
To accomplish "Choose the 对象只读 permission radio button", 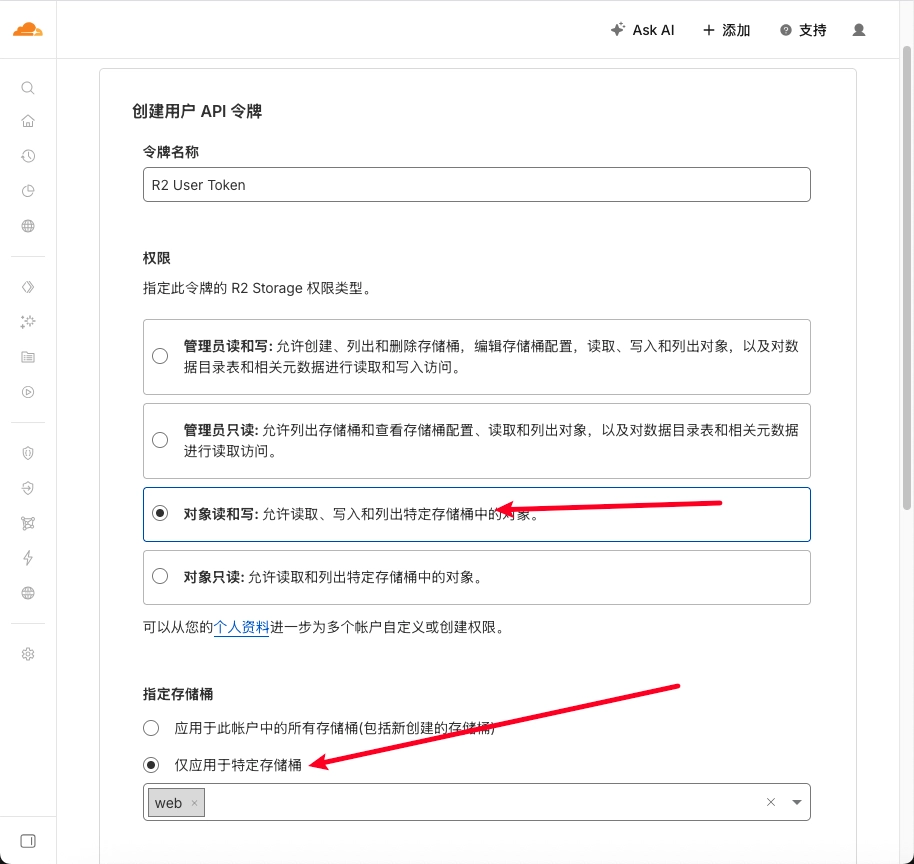I will click(x=160, y=576).
